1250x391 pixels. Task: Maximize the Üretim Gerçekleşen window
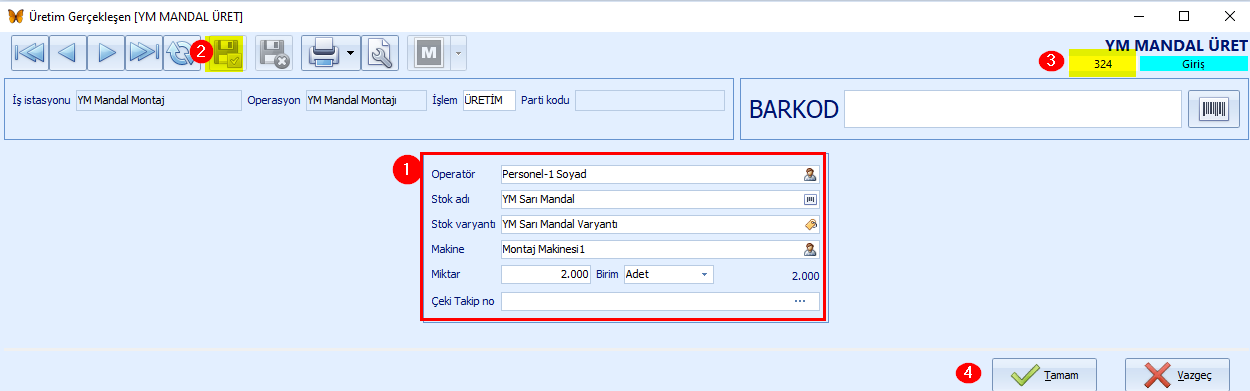click(1184, 16)
